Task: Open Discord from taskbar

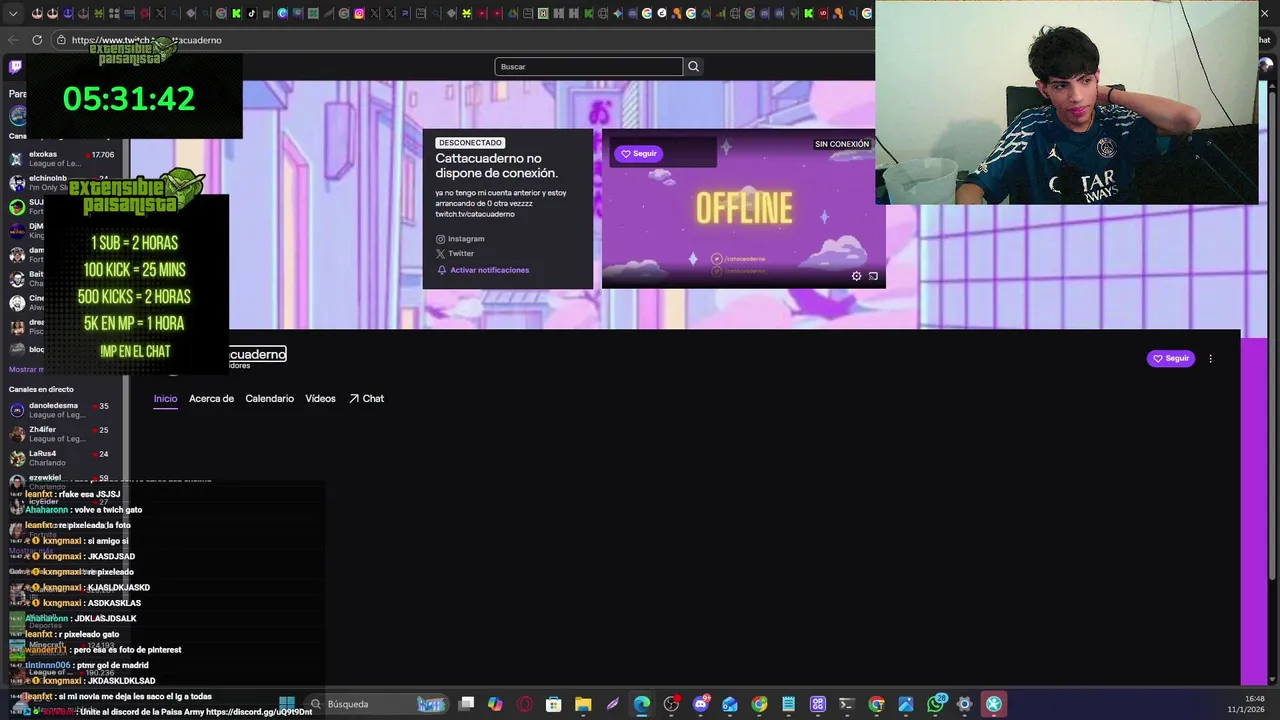Action: [701, 704]
